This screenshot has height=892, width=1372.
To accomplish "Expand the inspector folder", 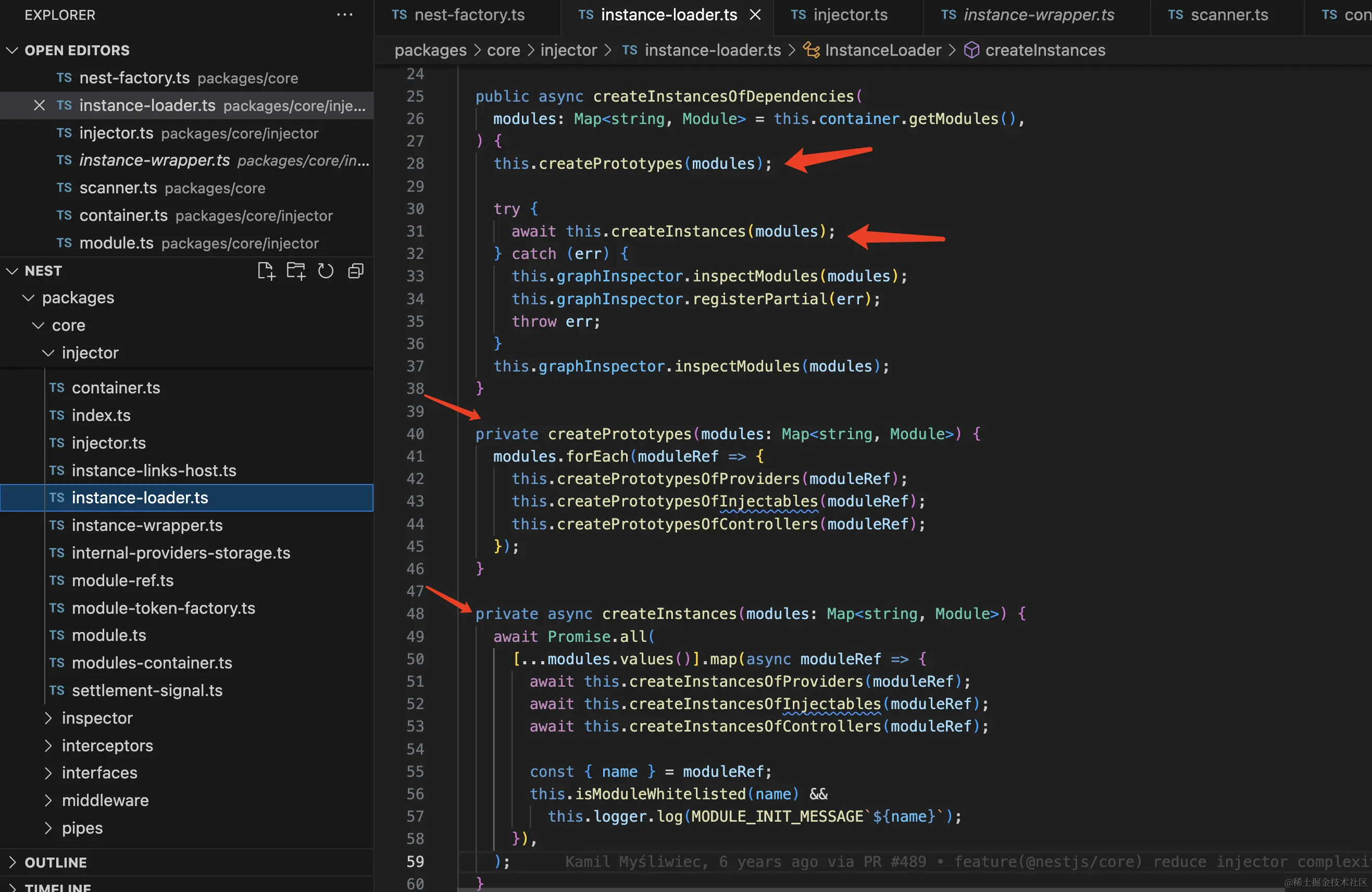I will coord(48,718).
